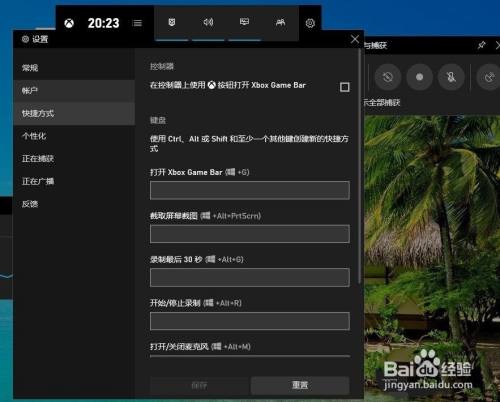Enable controller Xbox button opens Game Bar checkbox
The width and height of the screenshot is (500, 402).
point(345,87)
